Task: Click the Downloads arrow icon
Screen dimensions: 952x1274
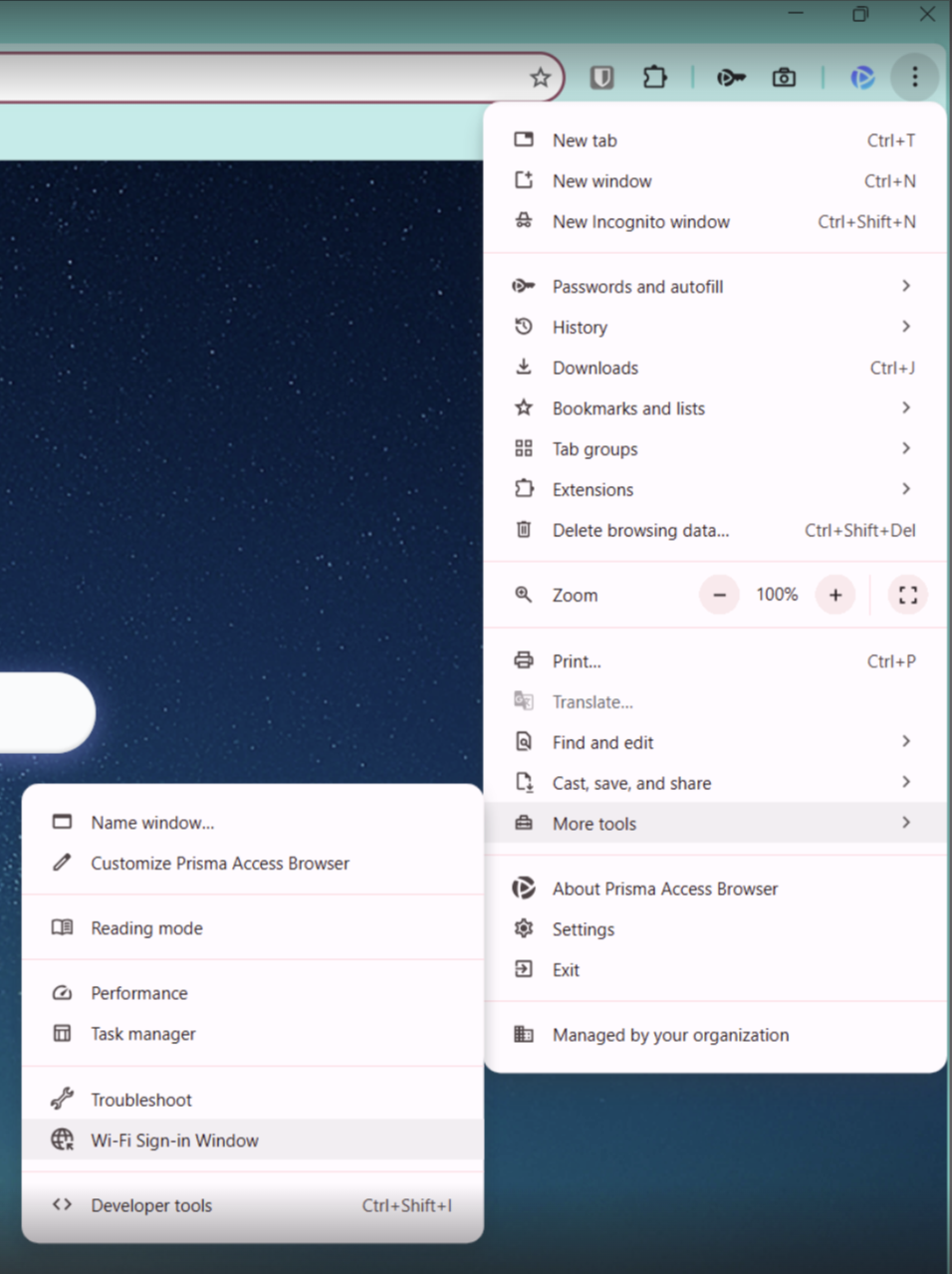Action: [524, 367]
